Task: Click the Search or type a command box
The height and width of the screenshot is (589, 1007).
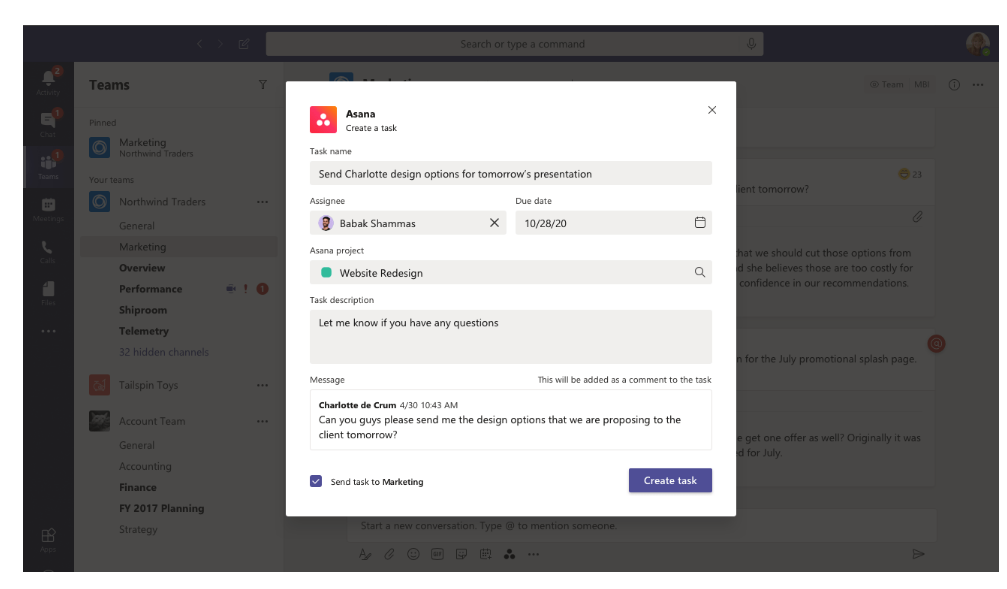Action: coord(514,44)
